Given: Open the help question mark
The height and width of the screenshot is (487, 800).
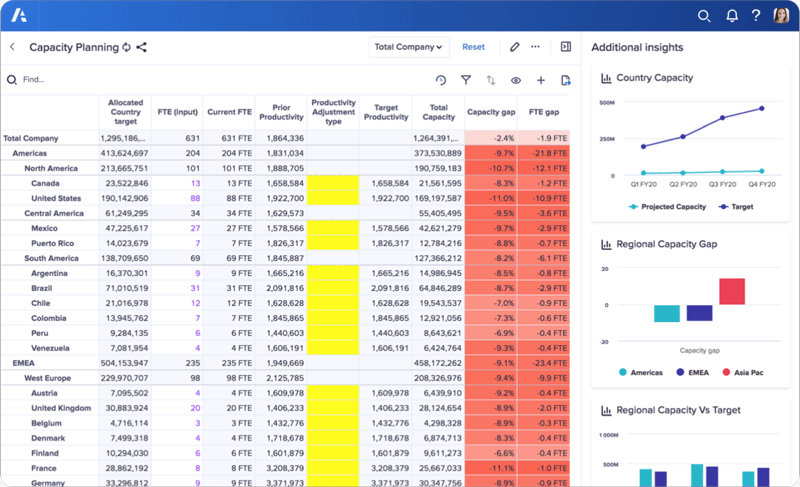Looking at the screenshot, I should click(x=756, y=16).
